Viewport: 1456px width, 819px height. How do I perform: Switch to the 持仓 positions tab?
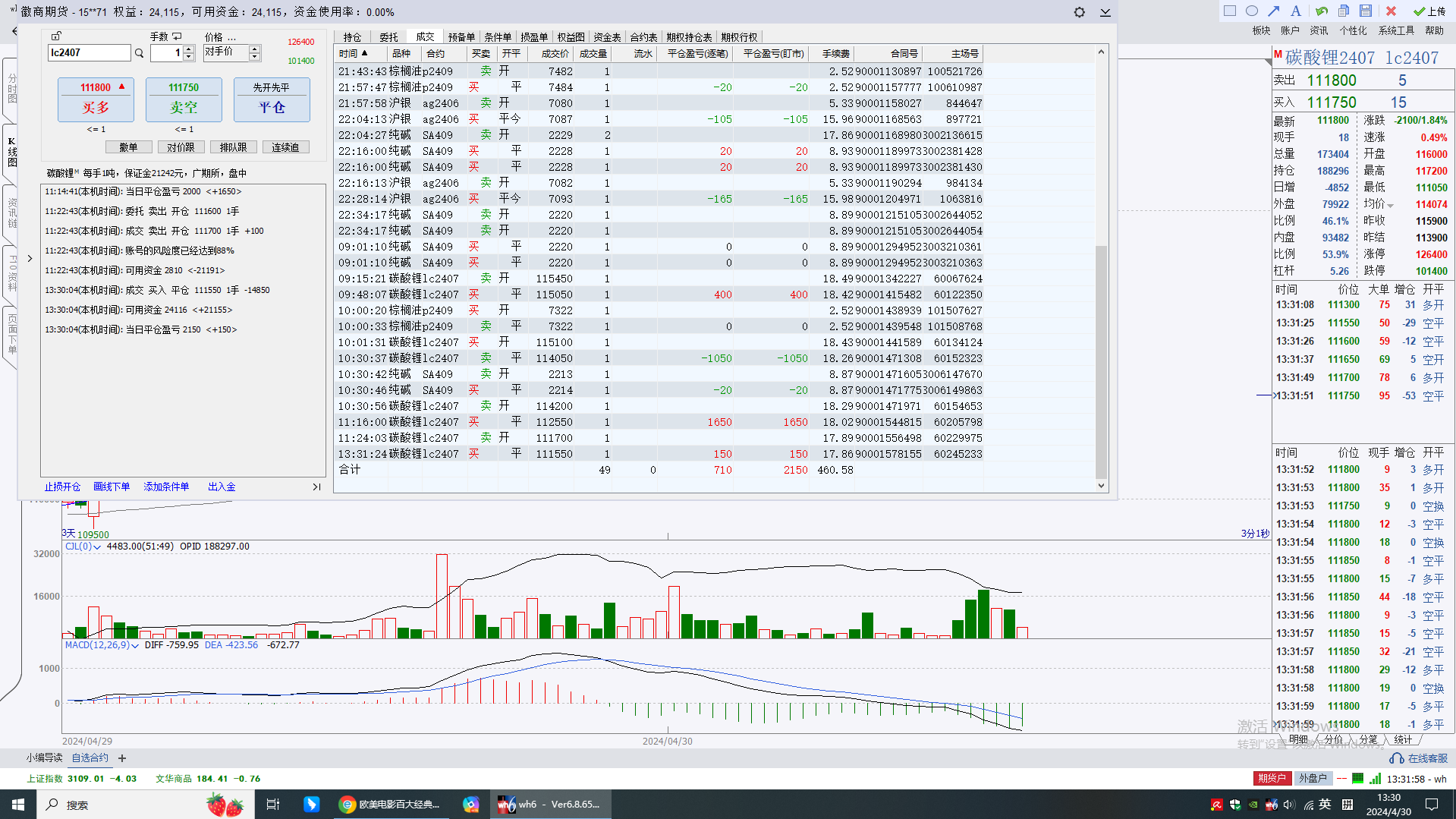[352, 37]
